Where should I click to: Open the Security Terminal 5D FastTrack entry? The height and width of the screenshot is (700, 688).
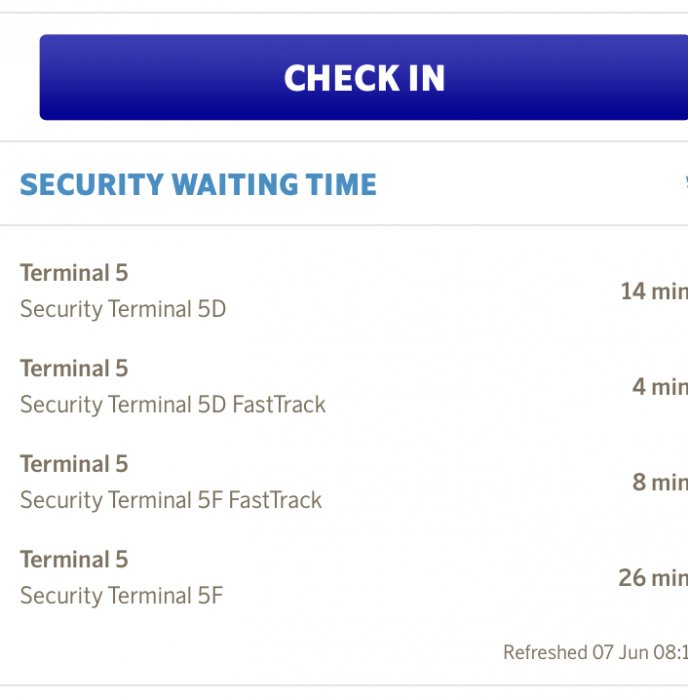173,405
